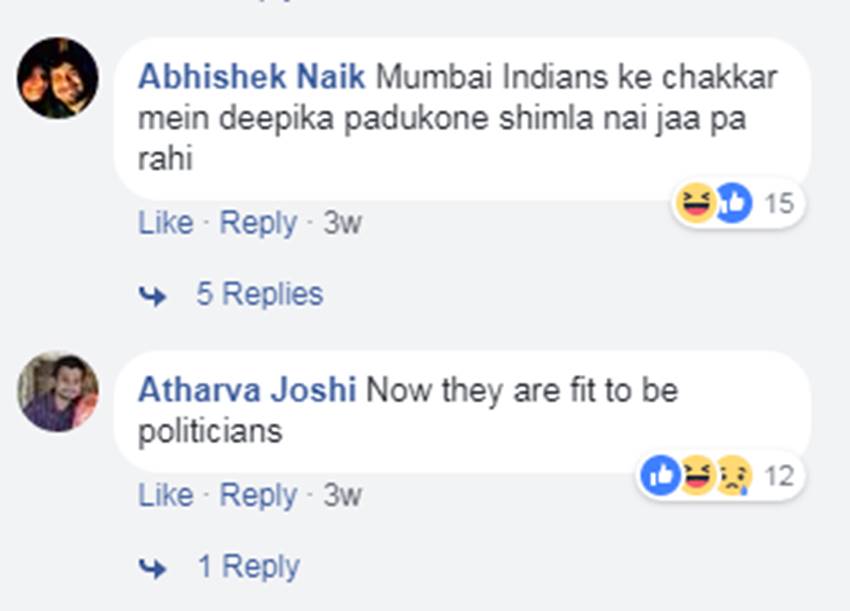Click the blue thumbs-up reaction on Abhishek's comment
The image size is (850, 611).
coord(733,204)
